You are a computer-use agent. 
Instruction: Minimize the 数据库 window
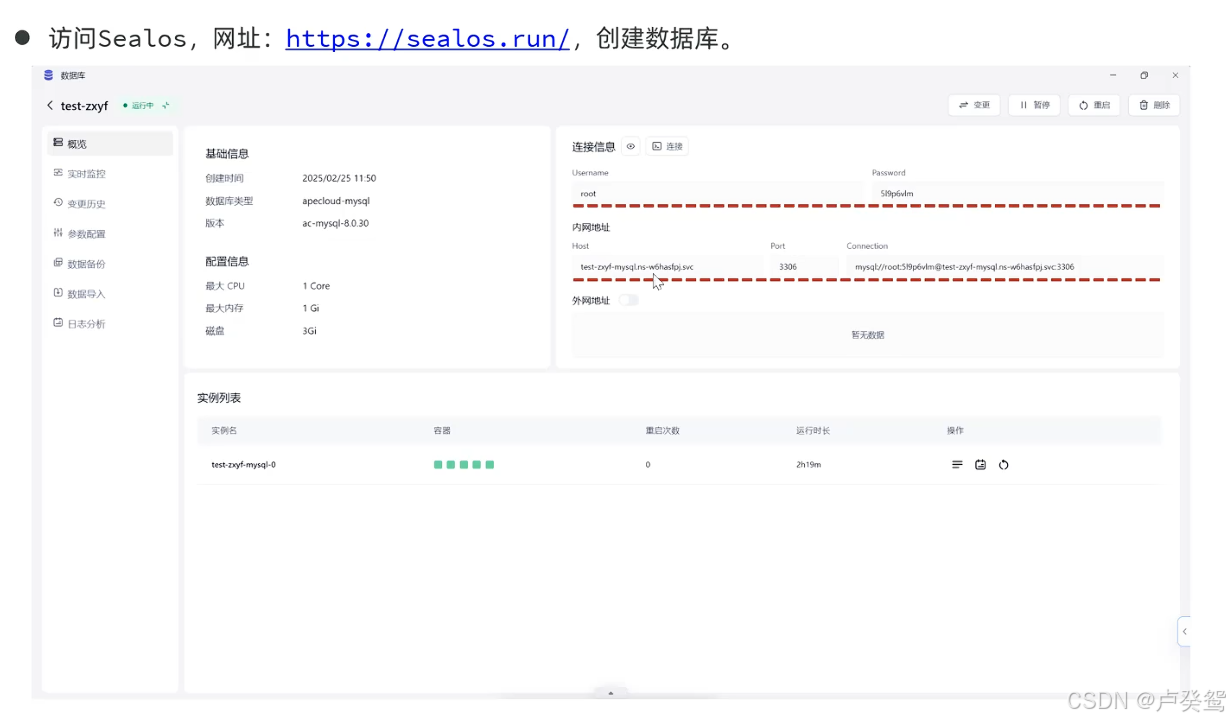pos(1113,75)
